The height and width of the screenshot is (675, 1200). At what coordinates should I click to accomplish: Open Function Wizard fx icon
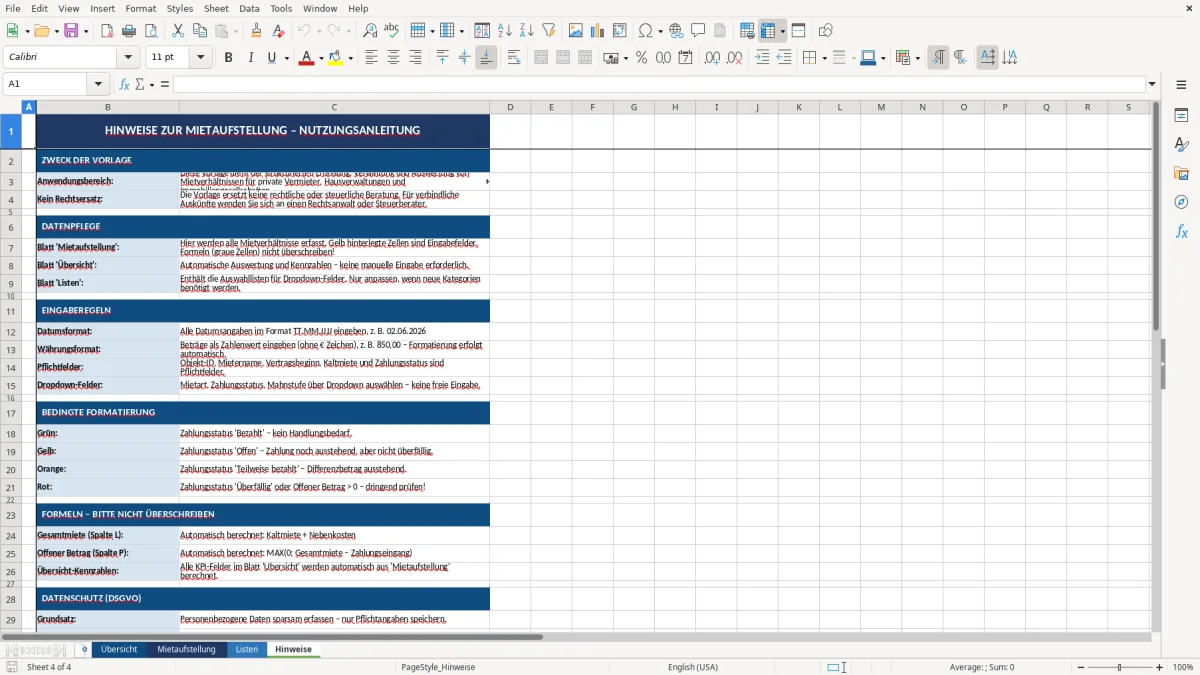click(x=125, y=84)
